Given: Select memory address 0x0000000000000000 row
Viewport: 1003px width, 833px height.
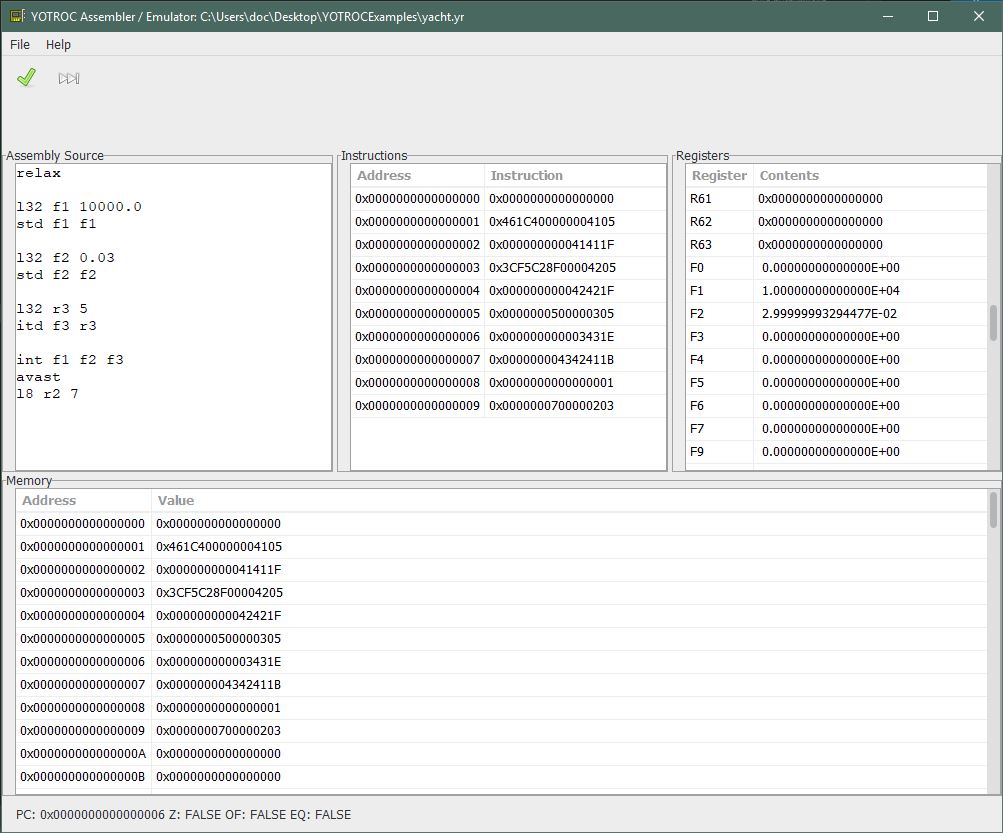Looking at the screenshot, I should pos(502,523).
